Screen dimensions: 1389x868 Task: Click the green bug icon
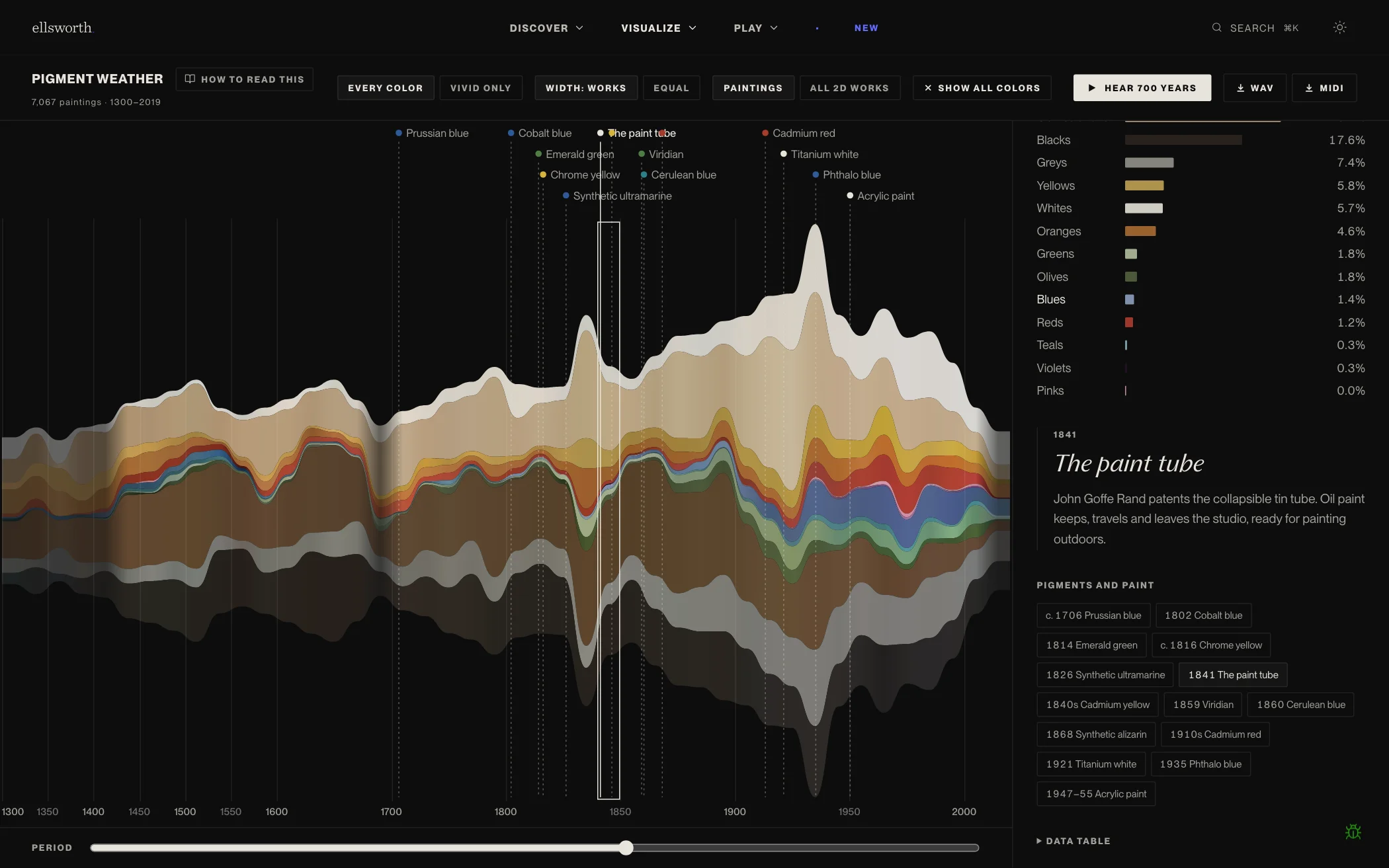[1353, 832]
